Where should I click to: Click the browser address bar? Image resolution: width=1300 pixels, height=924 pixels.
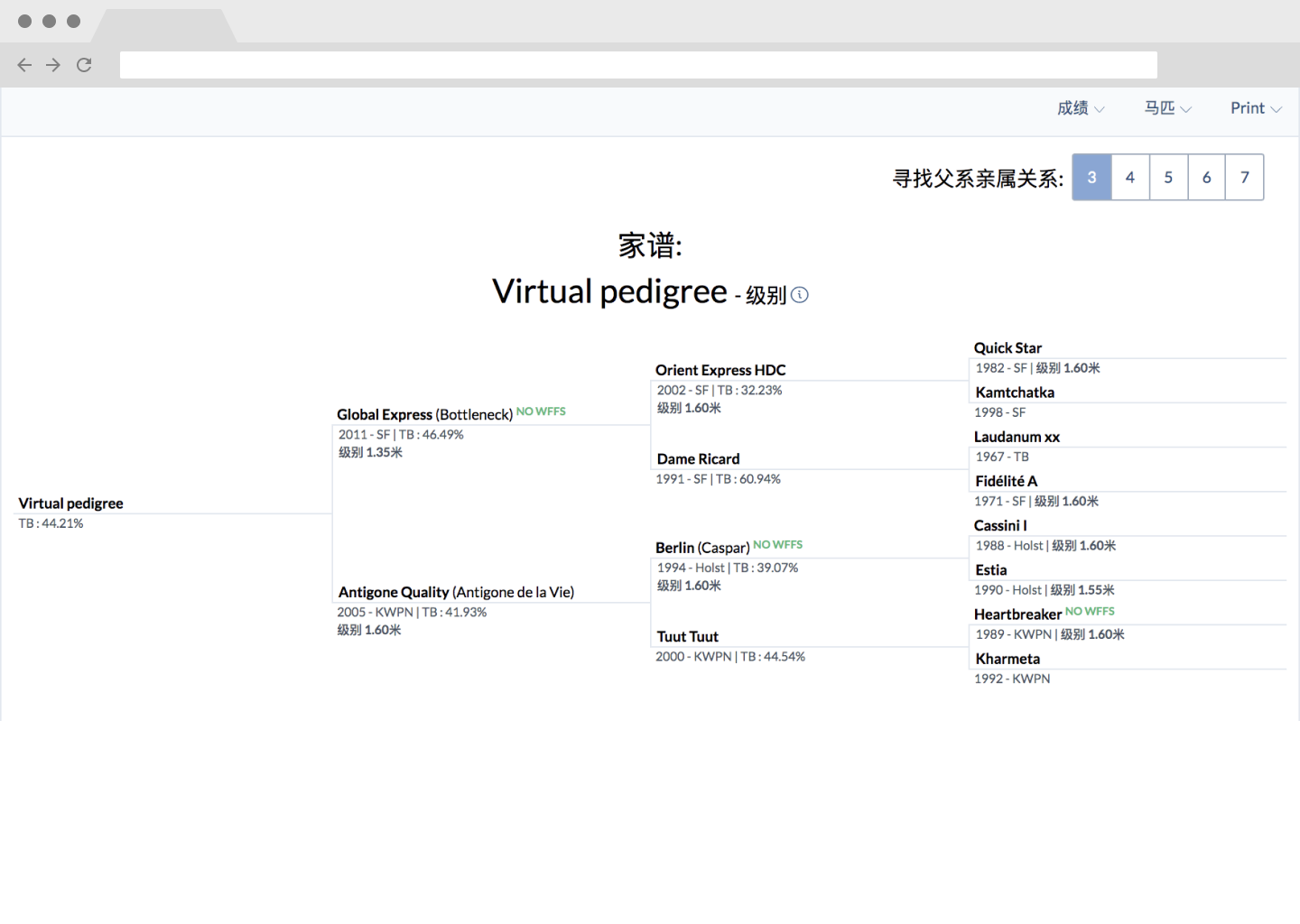pyautogui.click(x=638, y=65)
